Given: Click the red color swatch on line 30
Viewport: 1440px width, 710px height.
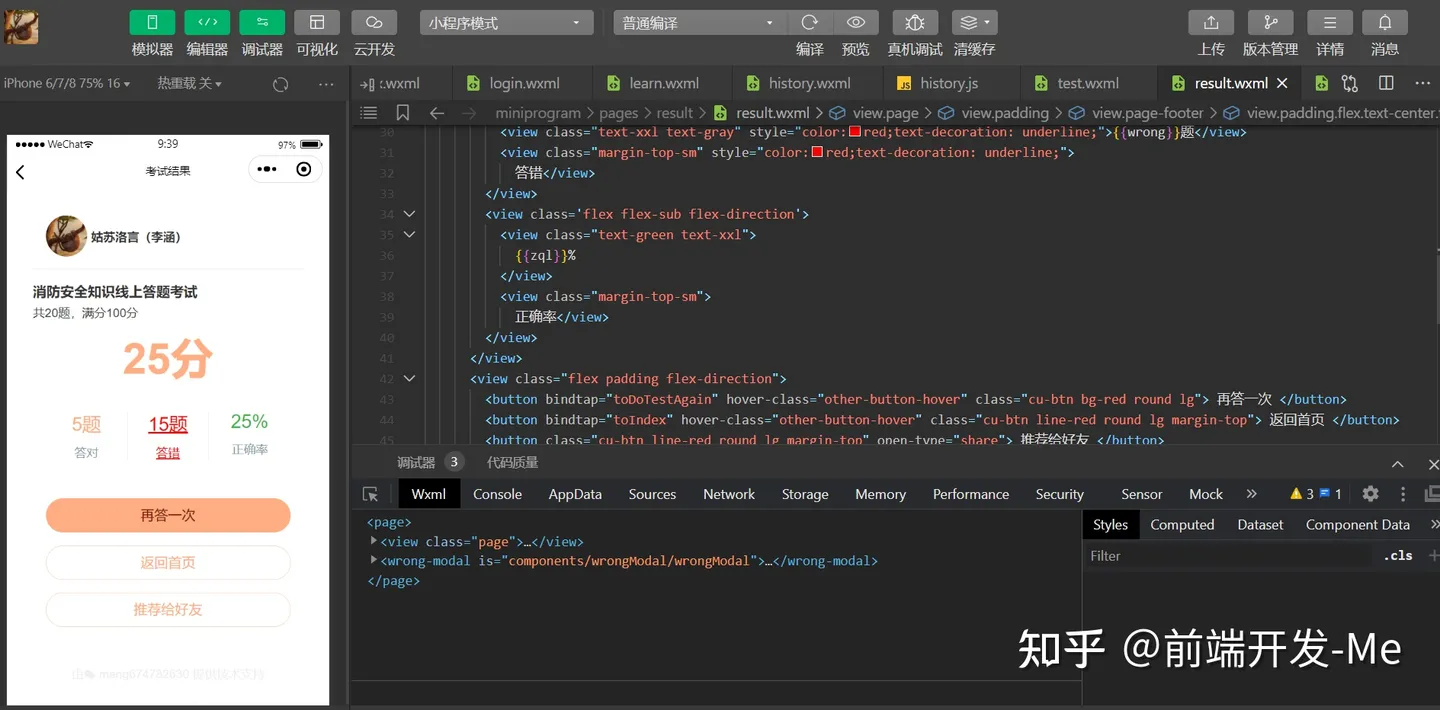Looking at the screenshot, I should click(855, 132).
